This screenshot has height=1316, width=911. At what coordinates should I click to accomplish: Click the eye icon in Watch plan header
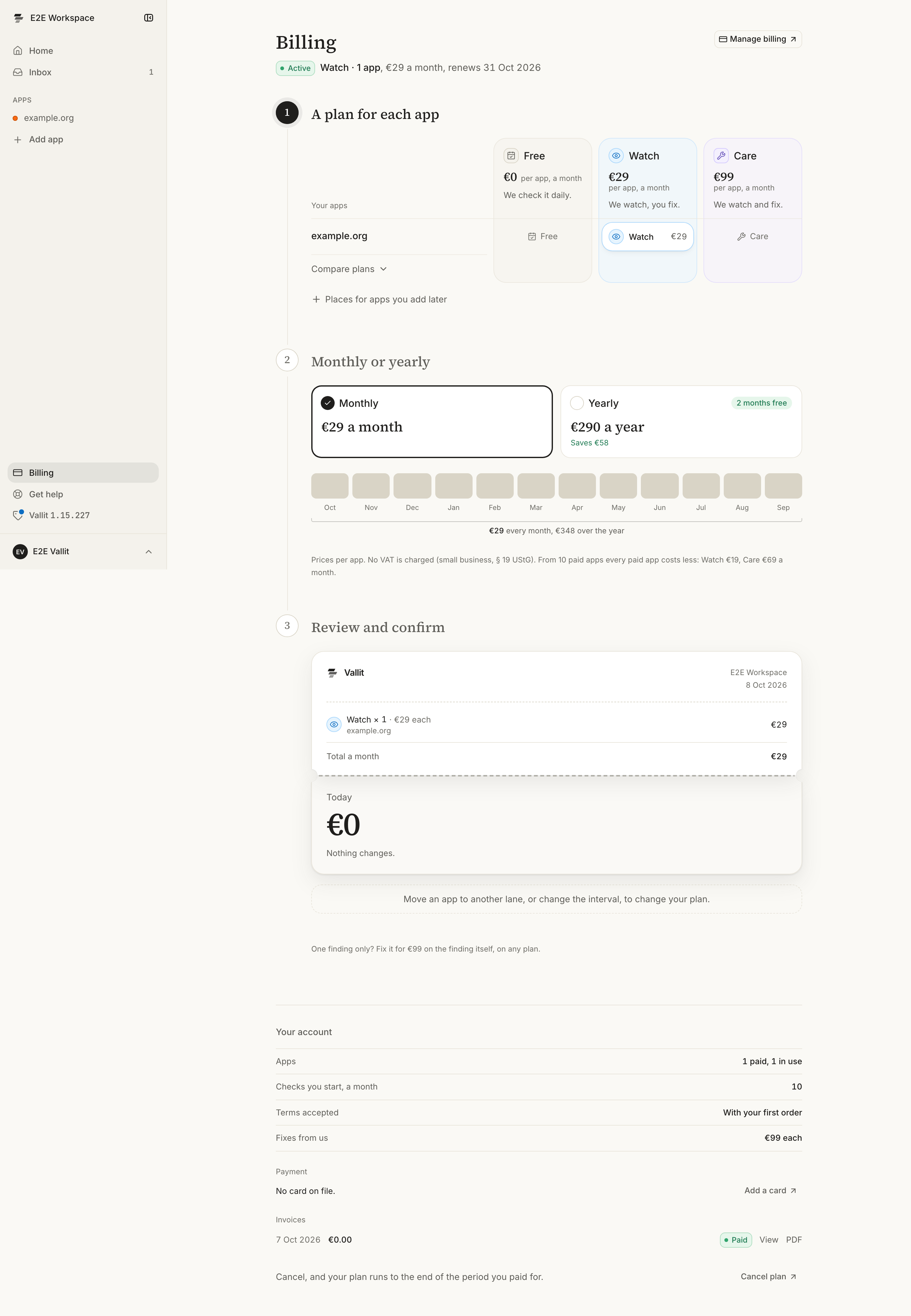[616, 156]
